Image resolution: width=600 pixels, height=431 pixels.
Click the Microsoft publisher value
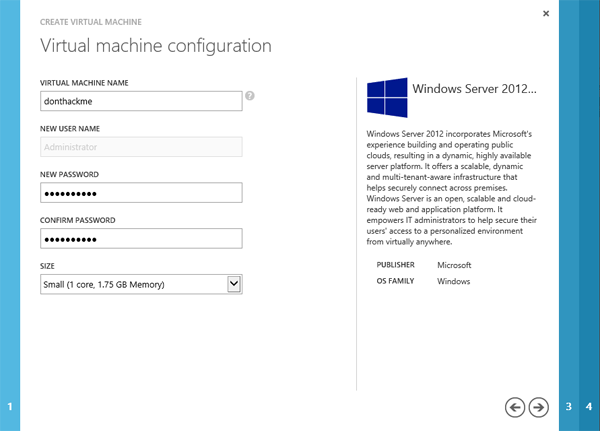pos(454,265)
